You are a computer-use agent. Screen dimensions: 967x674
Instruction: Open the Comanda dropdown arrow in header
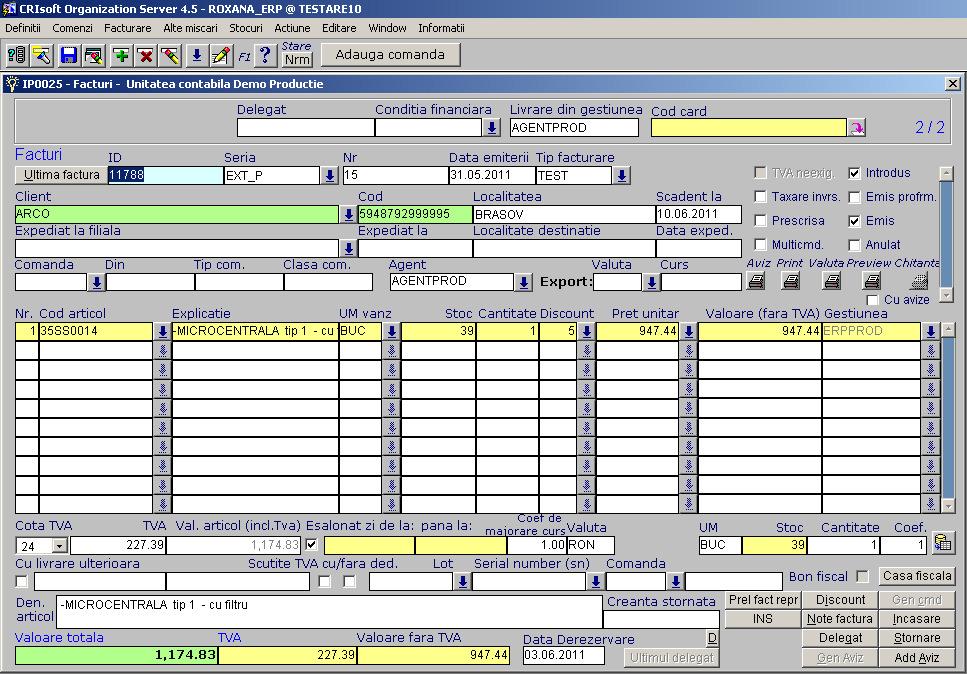[x=96, y=282]
